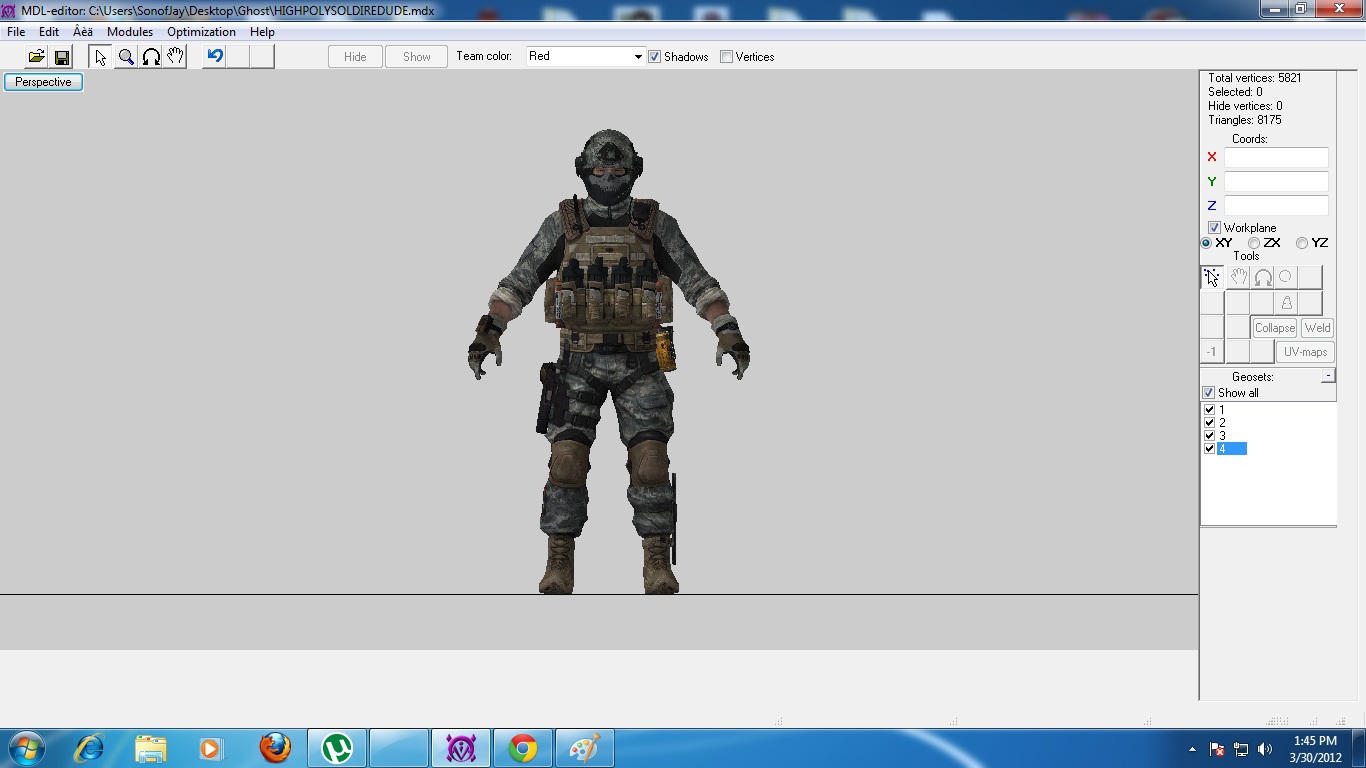Switch to MDL-editor taskbar icon
Viewport: 1366px width, 768px height.
click(x=461, y=748)
